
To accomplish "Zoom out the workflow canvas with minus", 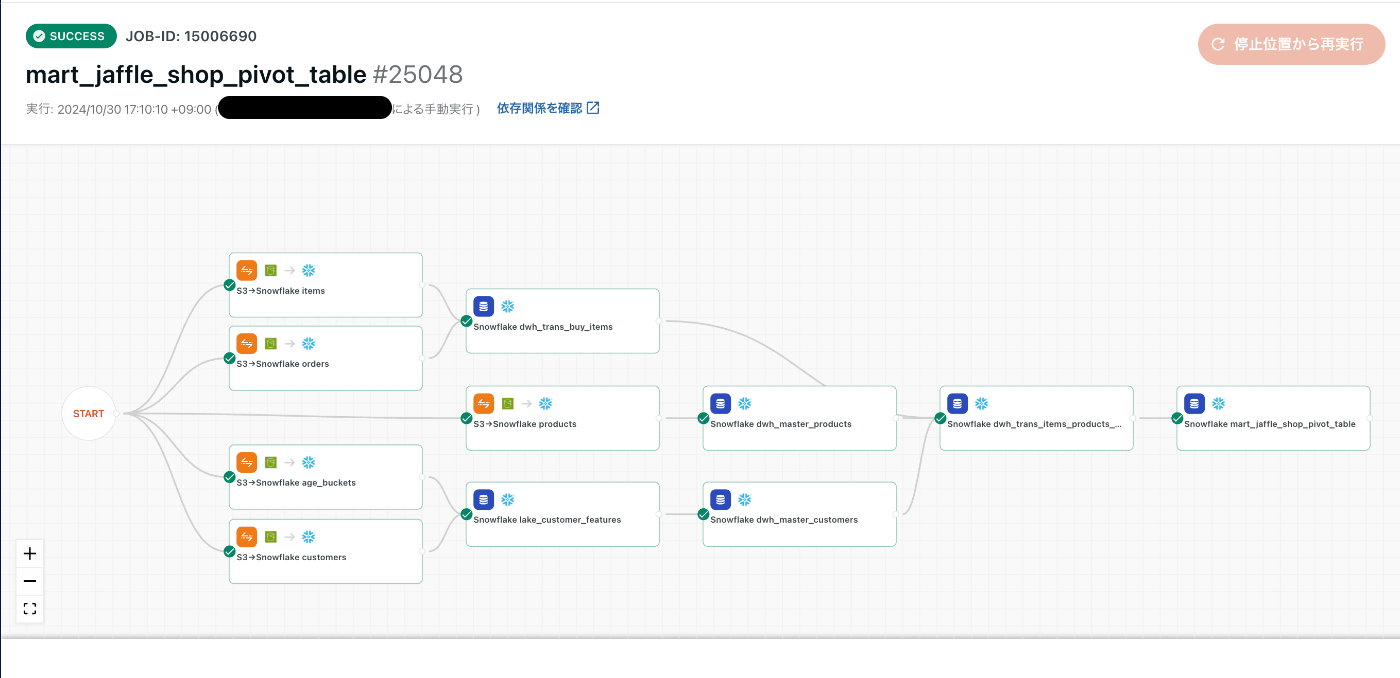I will 30,581.
